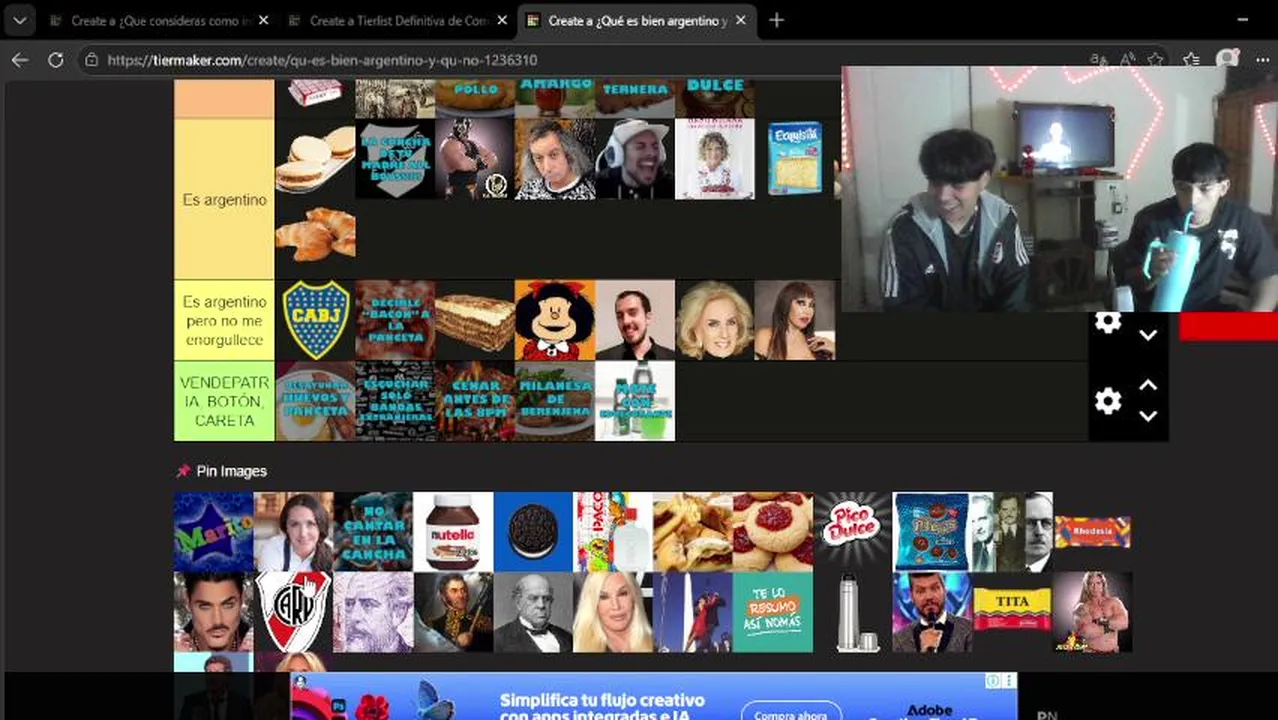Viewport: 1278px width, 720px height.
Task: Choose the Paco perfume bottle image
Action: click(613, 532)
